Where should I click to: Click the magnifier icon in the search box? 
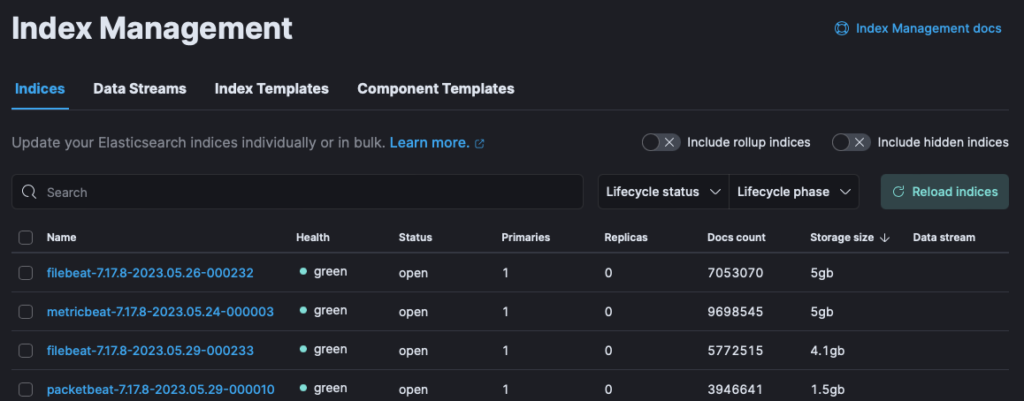coord(29,192)
